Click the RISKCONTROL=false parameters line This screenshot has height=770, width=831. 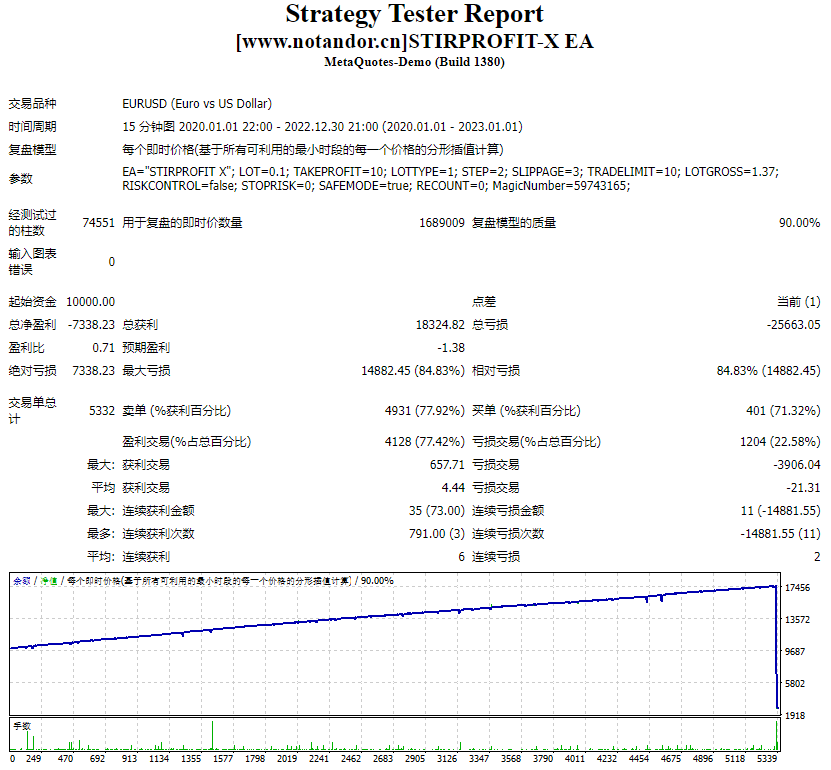pos(376,186)
